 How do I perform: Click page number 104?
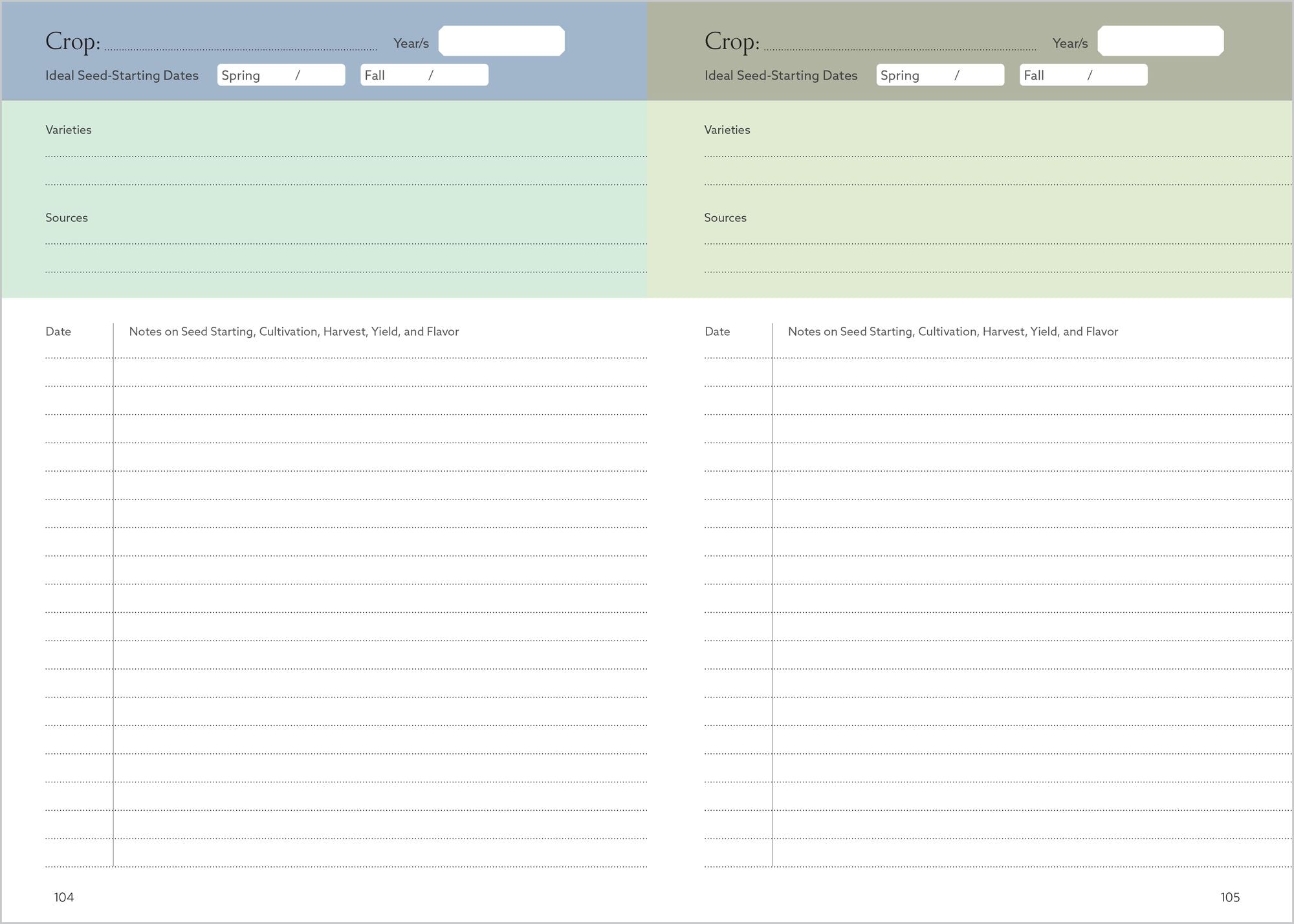pyautogui.click(x=64, y=897)
